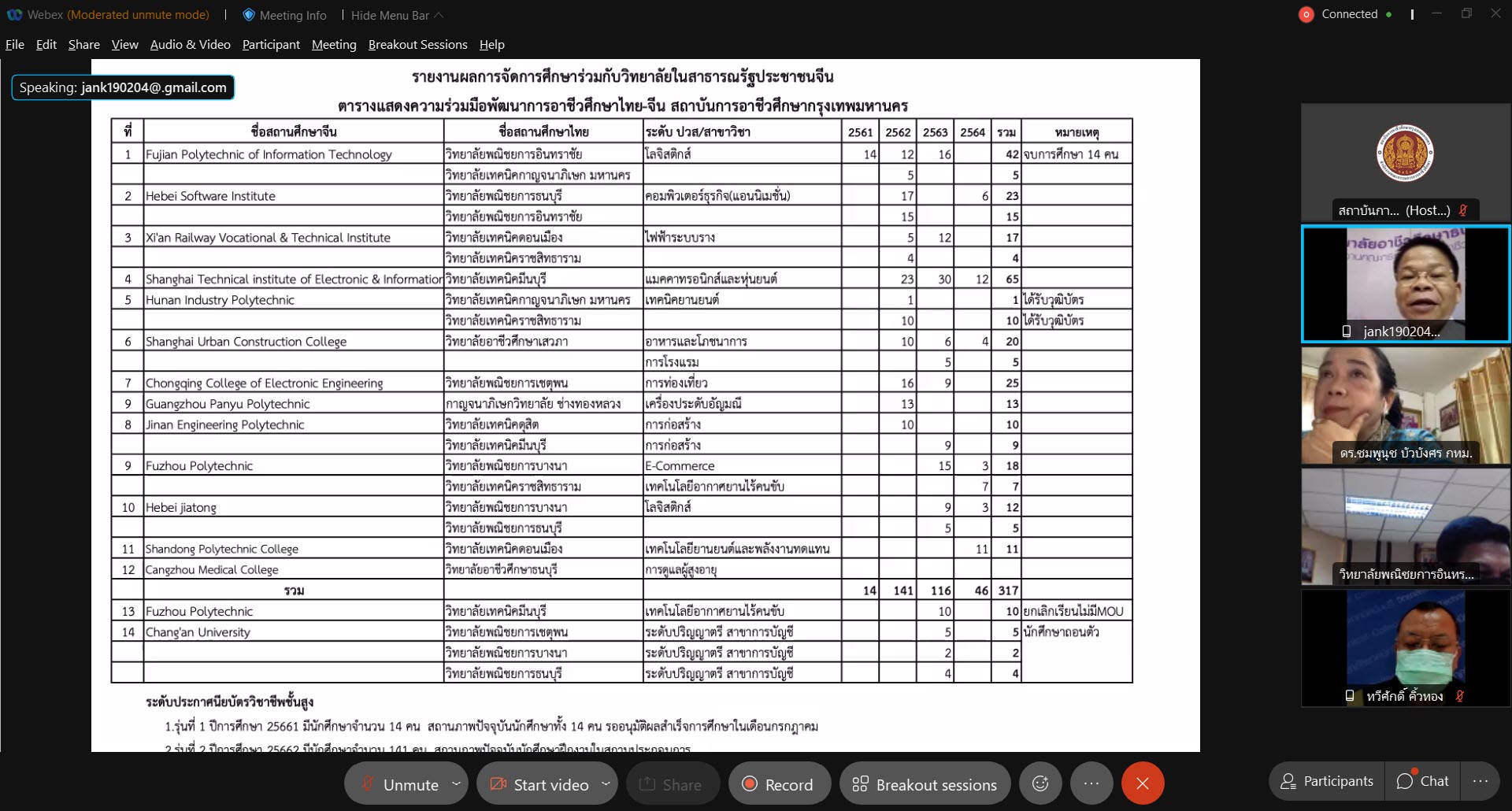
Task: Open the File menu
Action: coord(15,45)
